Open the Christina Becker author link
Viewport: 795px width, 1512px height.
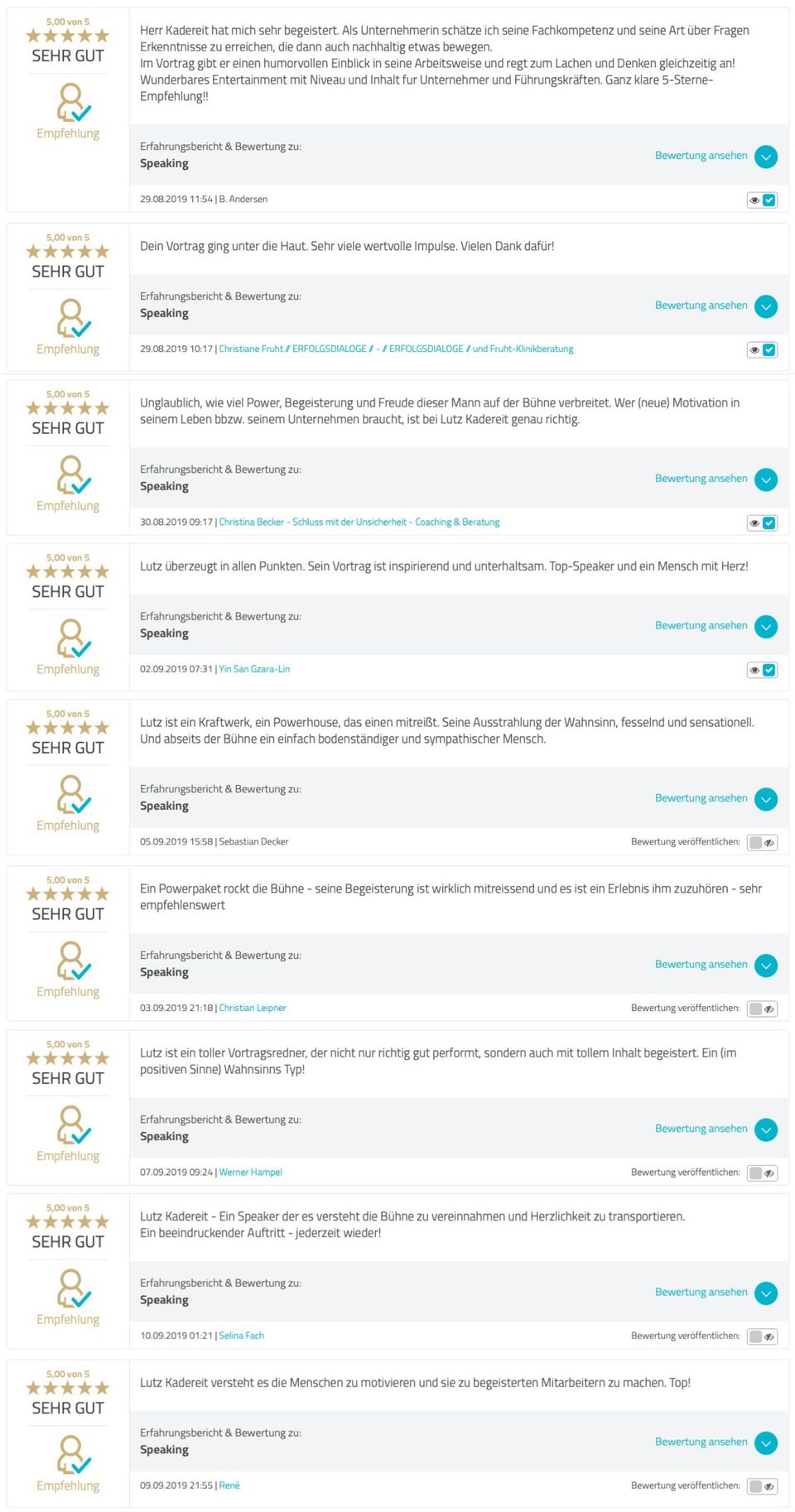tap(359, 522)
